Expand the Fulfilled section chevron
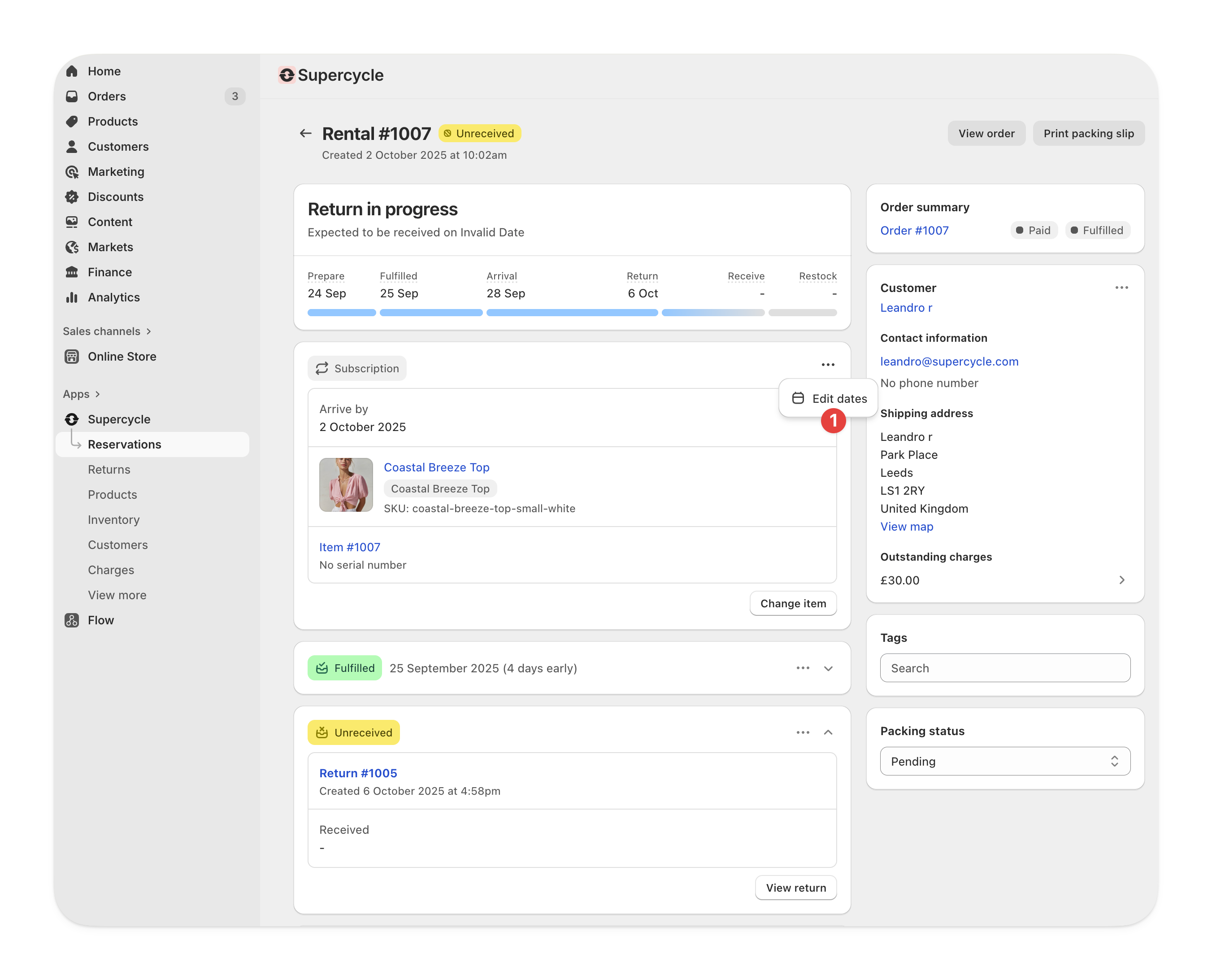Screen dimensions: 1212x980 828,668
